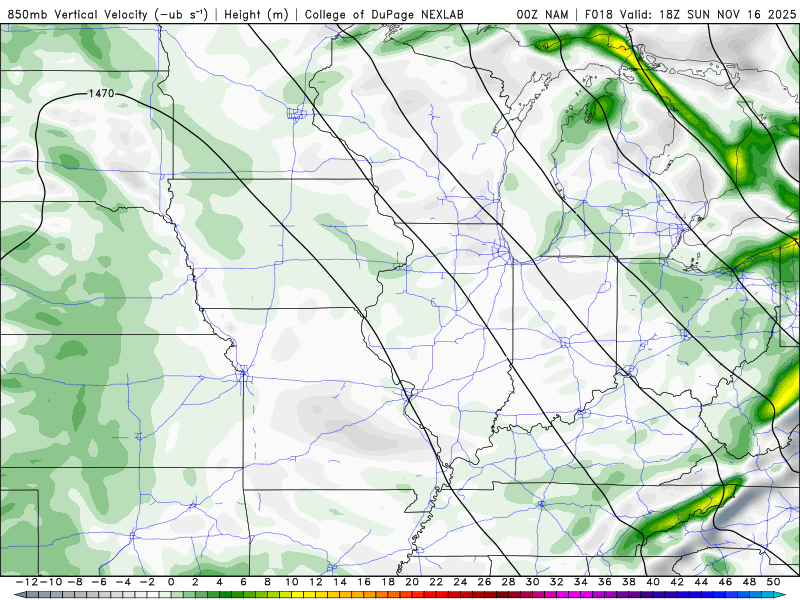Click the "40" colorbar tick label
The image size is (800, 600).
[x=653, y=582]
